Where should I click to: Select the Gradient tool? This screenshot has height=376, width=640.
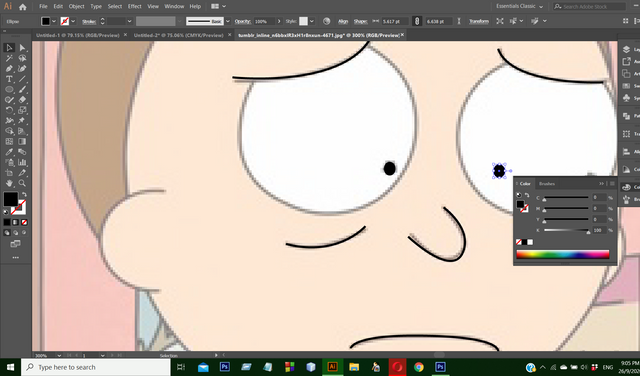coord(22,141)
